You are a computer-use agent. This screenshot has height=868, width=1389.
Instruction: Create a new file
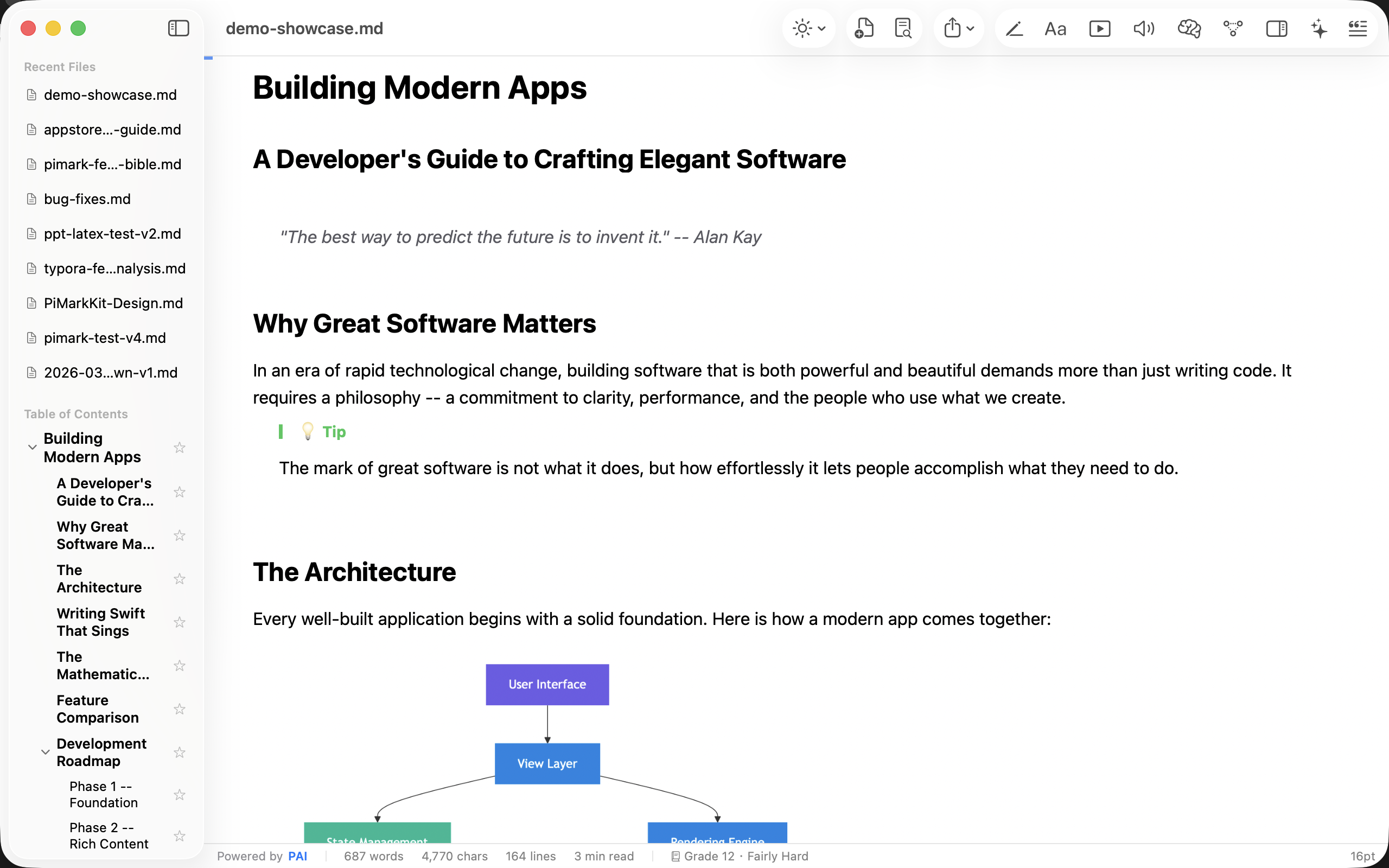tap(865, 28)
